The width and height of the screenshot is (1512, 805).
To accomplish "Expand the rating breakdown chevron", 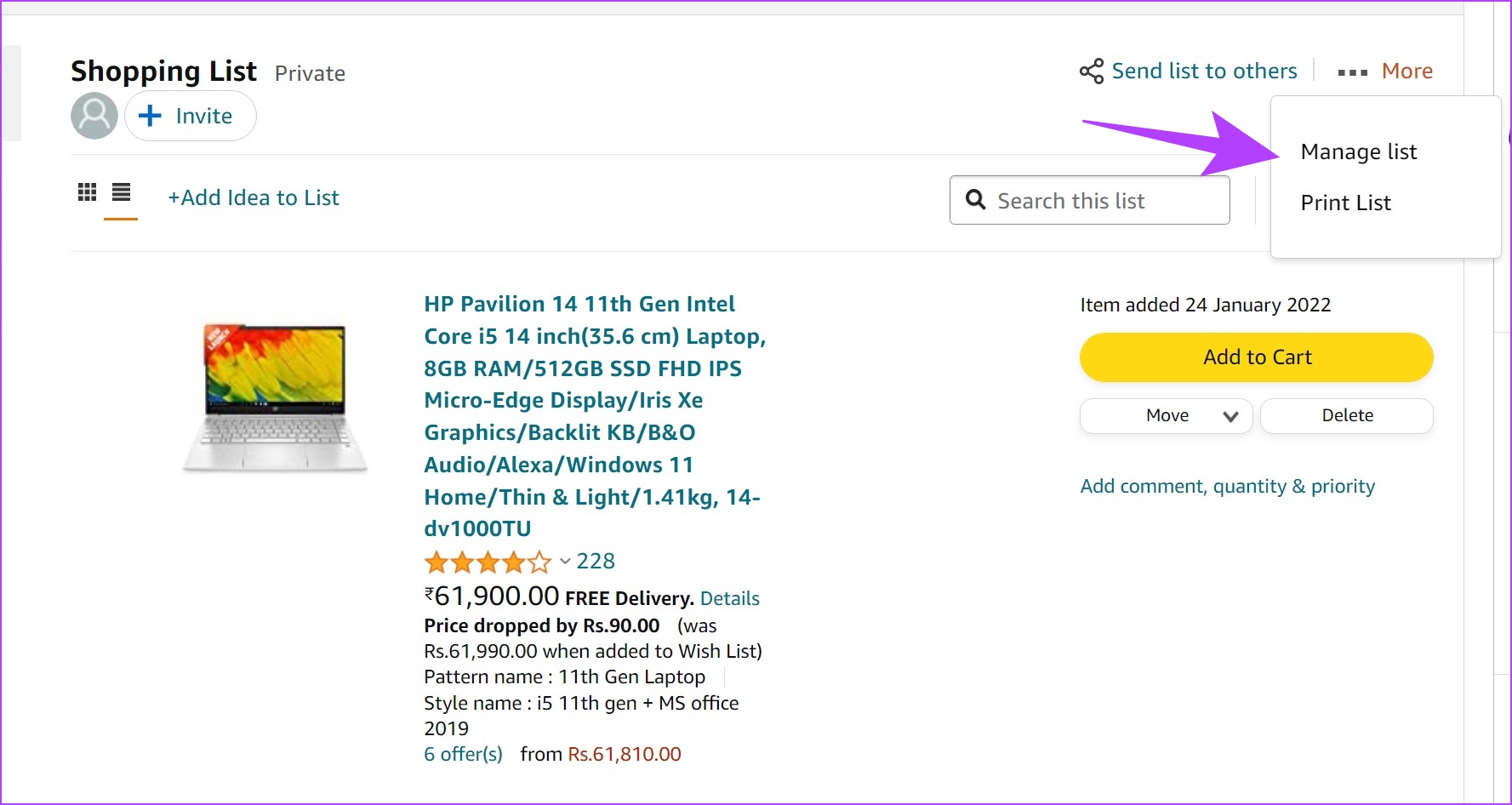I will [565, 562].
